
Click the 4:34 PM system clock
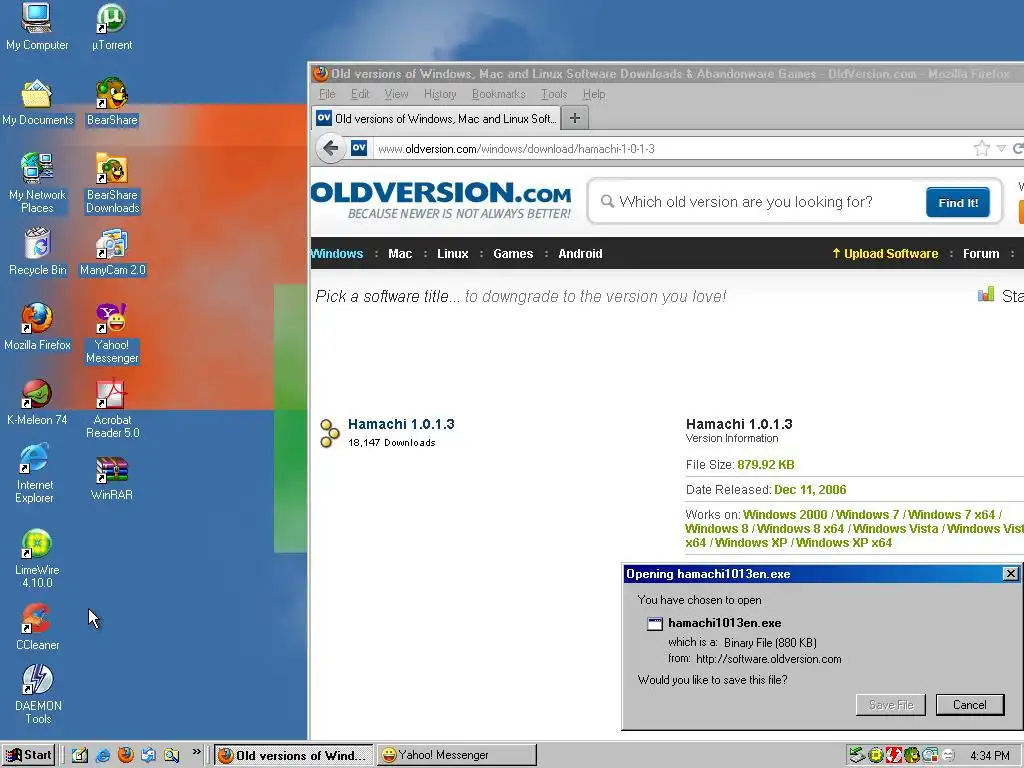[x=989, y=756]
